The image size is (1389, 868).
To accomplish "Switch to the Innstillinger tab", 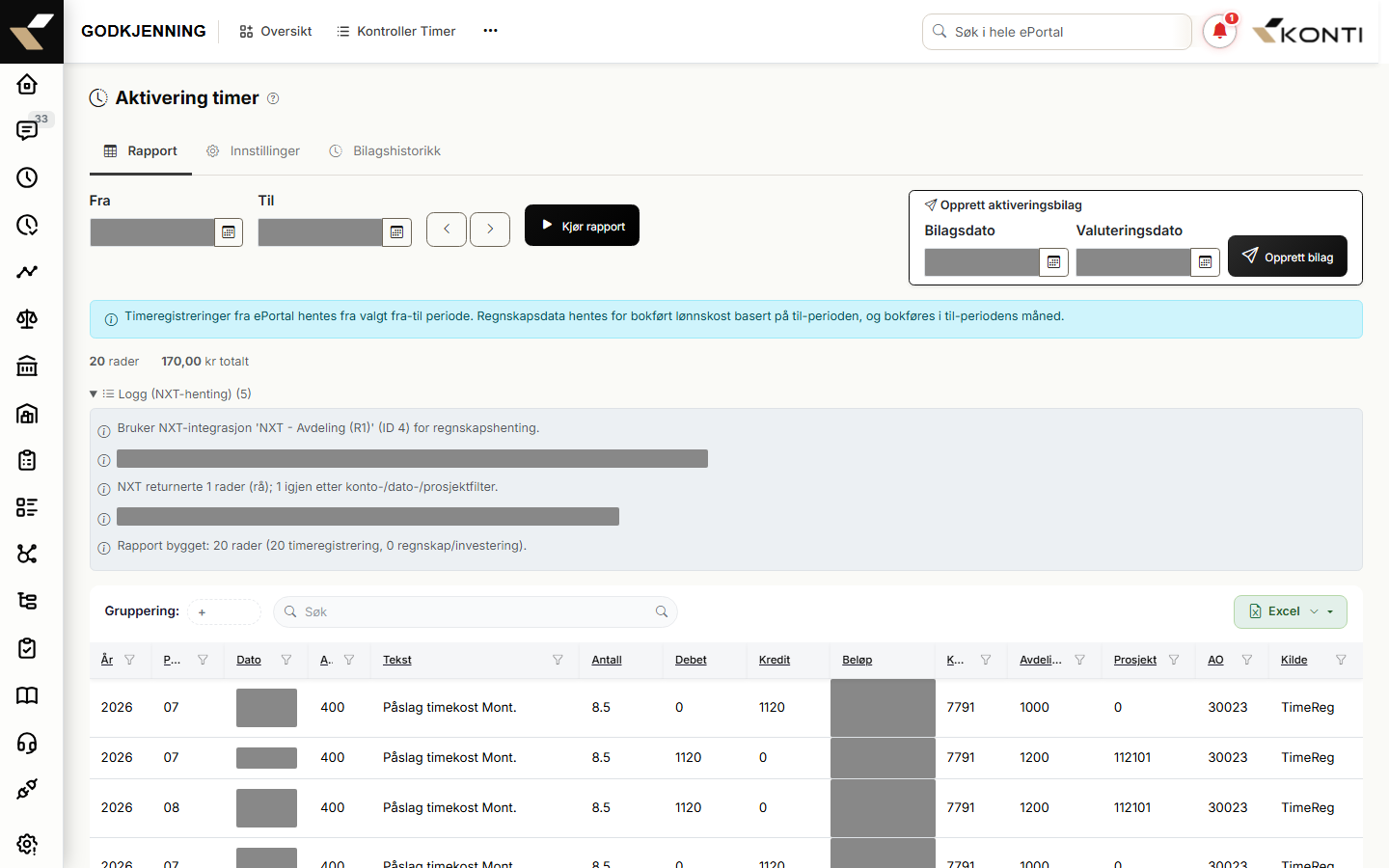I will 254,151.
